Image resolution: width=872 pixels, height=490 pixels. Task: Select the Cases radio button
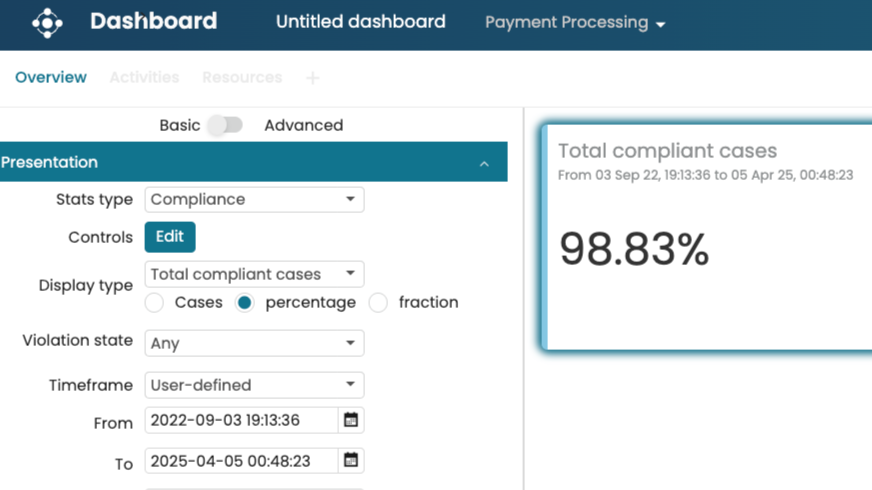(155, 303)
